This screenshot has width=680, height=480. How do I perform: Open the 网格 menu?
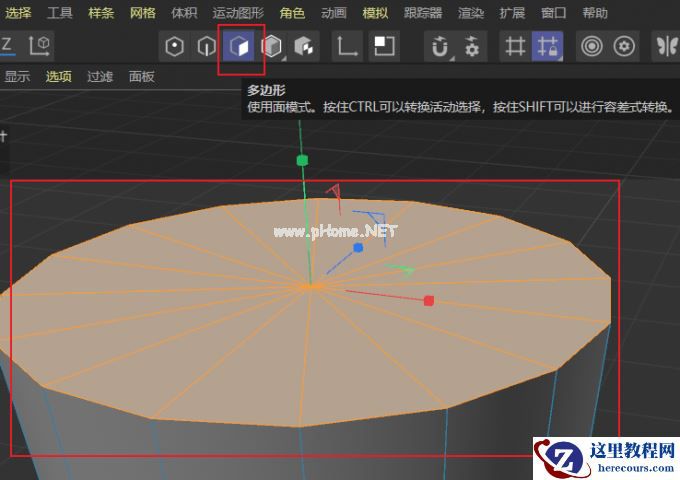coord(142,13)
